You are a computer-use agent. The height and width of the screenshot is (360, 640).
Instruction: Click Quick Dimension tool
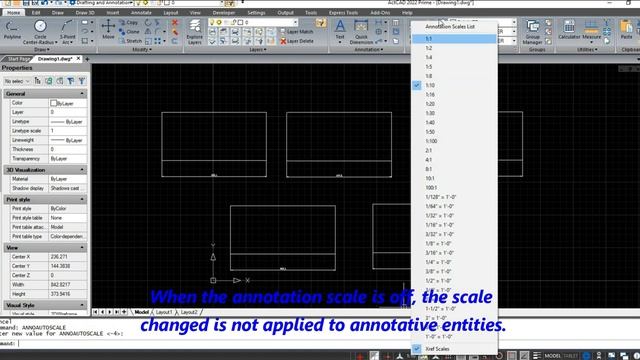(x=361, y=32)
